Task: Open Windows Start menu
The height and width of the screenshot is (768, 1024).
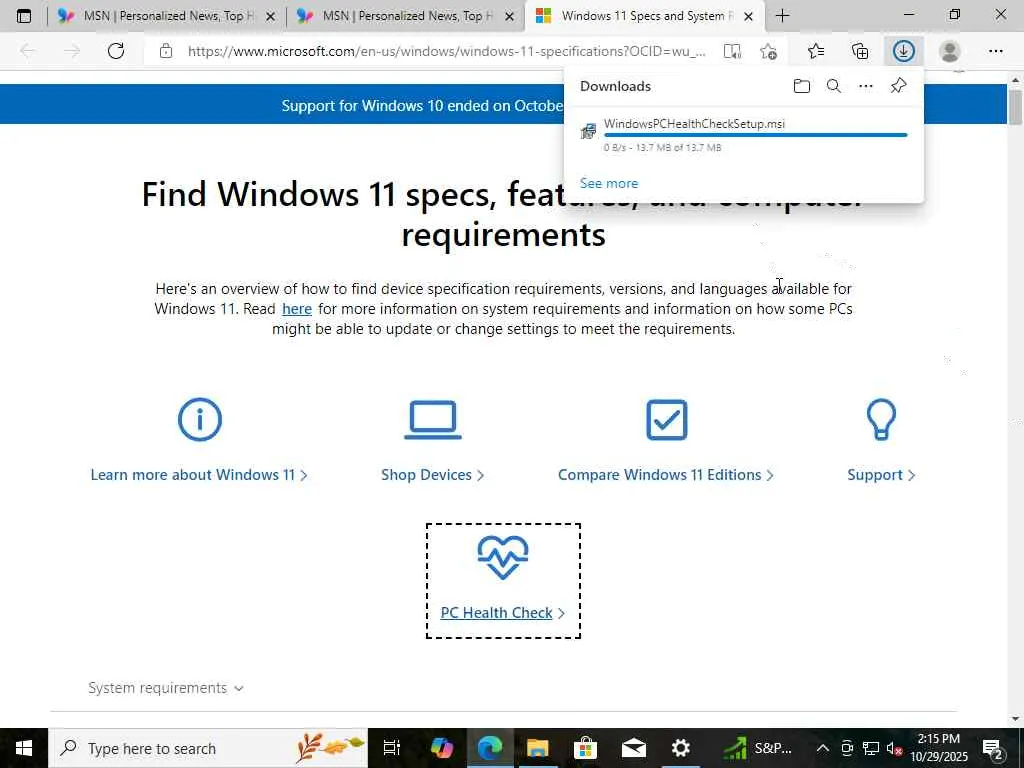Action: 24,748
